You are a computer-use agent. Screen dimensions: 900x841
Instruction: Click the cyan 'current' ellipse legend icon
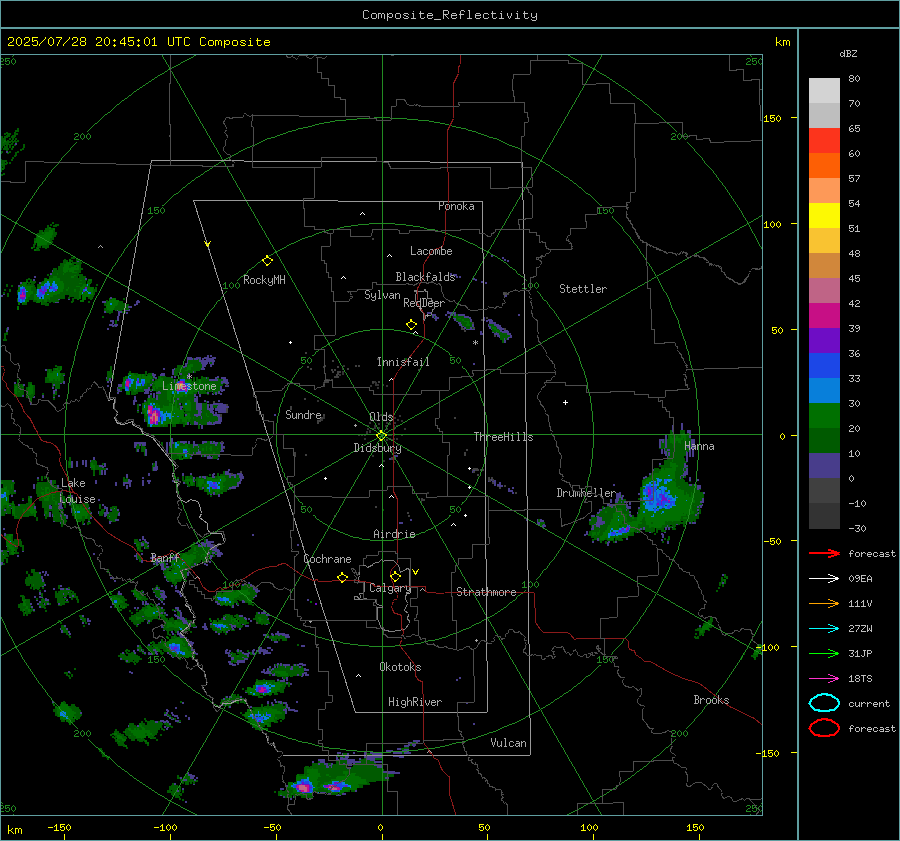pyautogui.click(x=824, y=703)
